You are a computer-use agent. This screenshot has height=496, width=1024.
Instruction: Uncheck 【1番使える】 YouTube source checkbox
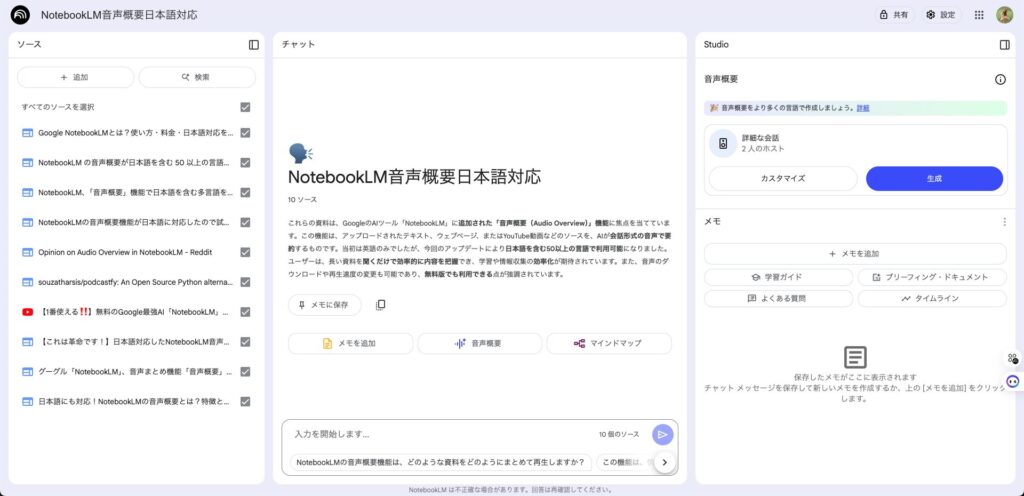click(x=245, y=312)
